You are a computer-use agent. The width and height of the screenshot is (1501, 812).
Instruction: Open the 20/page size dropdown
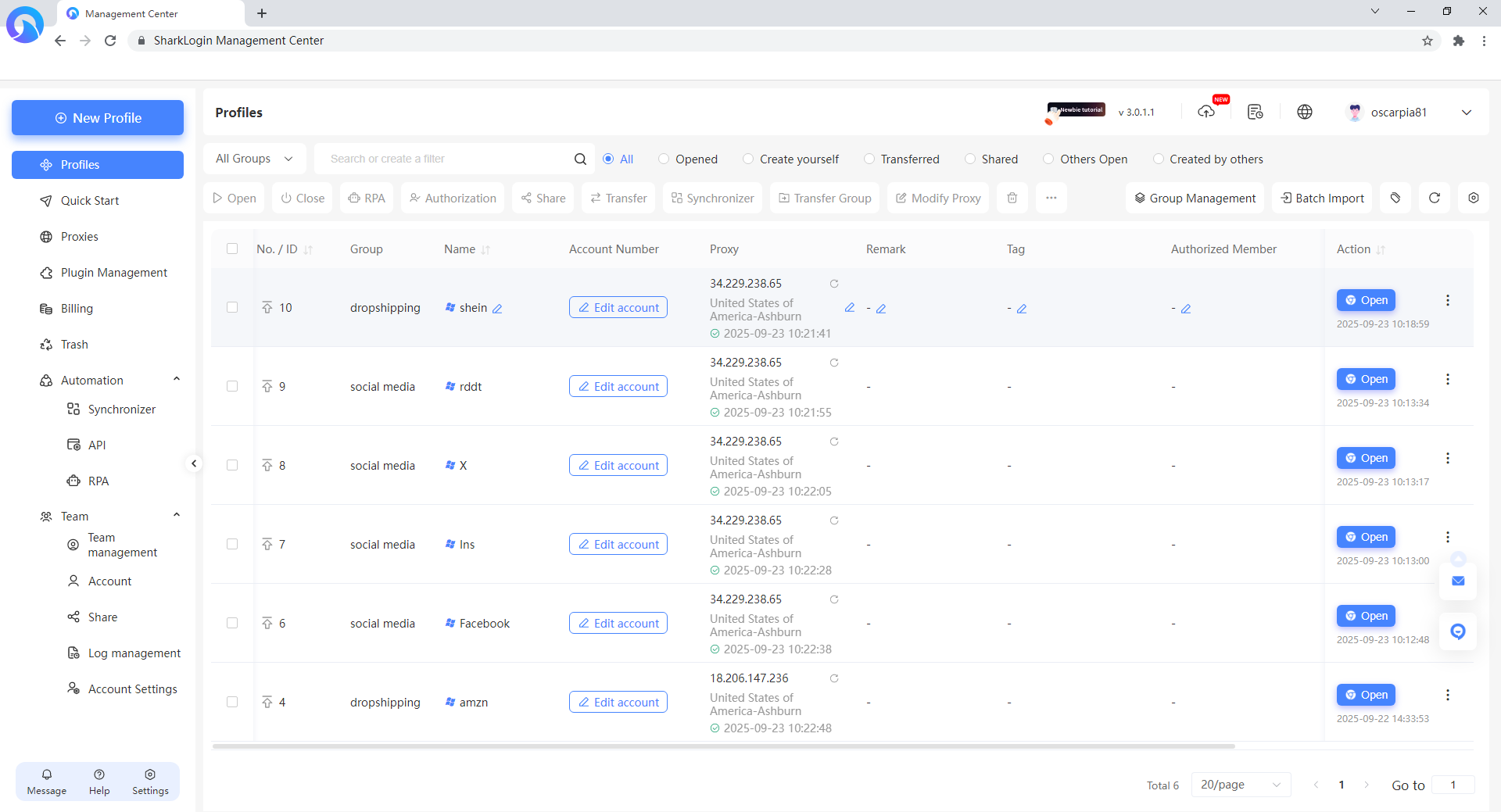tap(1241, 785)
